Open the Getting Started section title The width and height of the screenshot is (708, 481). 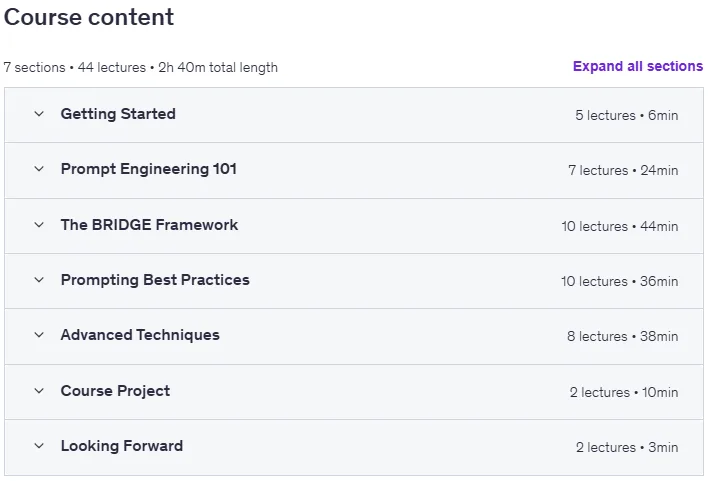coord(118,114)
